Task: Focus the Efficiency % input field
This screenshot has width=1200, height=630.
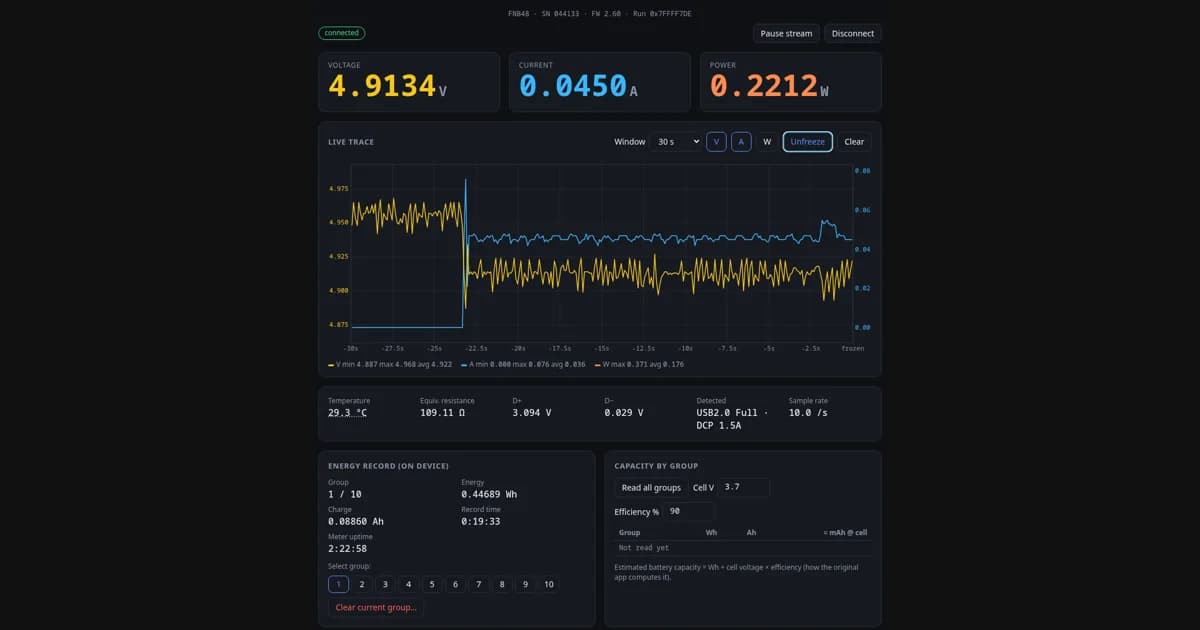Action: coord(688,512)
